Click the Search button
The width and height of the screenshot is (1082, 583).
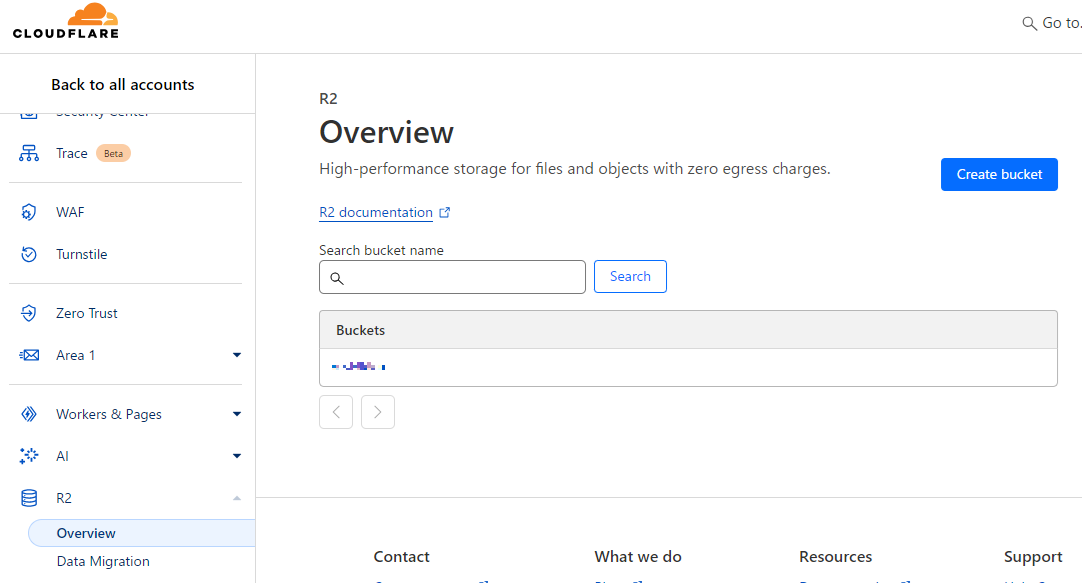coord(630,277)
